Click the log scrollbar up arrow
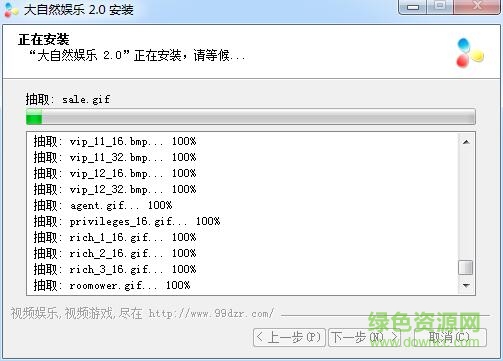The width and height of the screenshot is (503, 361). 466,142
